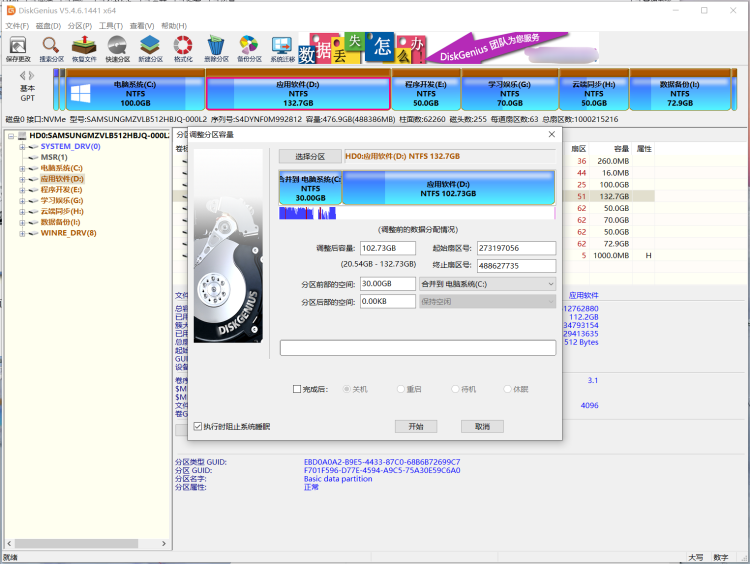
Task: Click the 起始扇区号 start sector field
Action: [x=517, y=248]
